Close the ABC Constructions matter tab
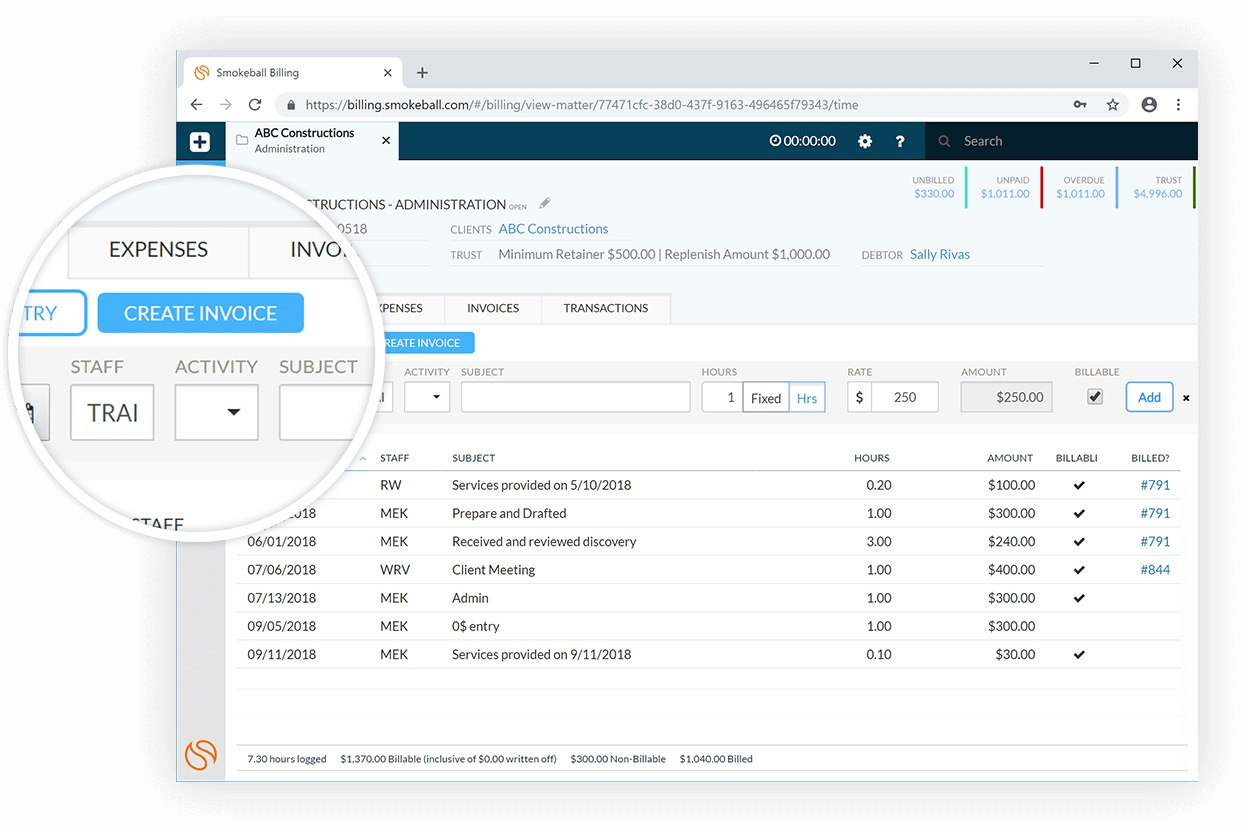This screenshot has width=1248, height=832. (386, 141)
